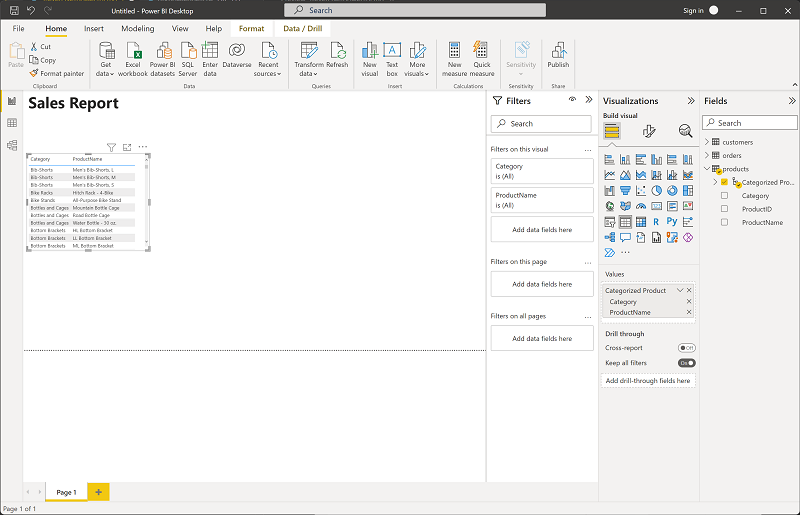This screenshot has width=800, height=515.
Task: Open the Analytics magnifier pane
Action: [685, 131]
